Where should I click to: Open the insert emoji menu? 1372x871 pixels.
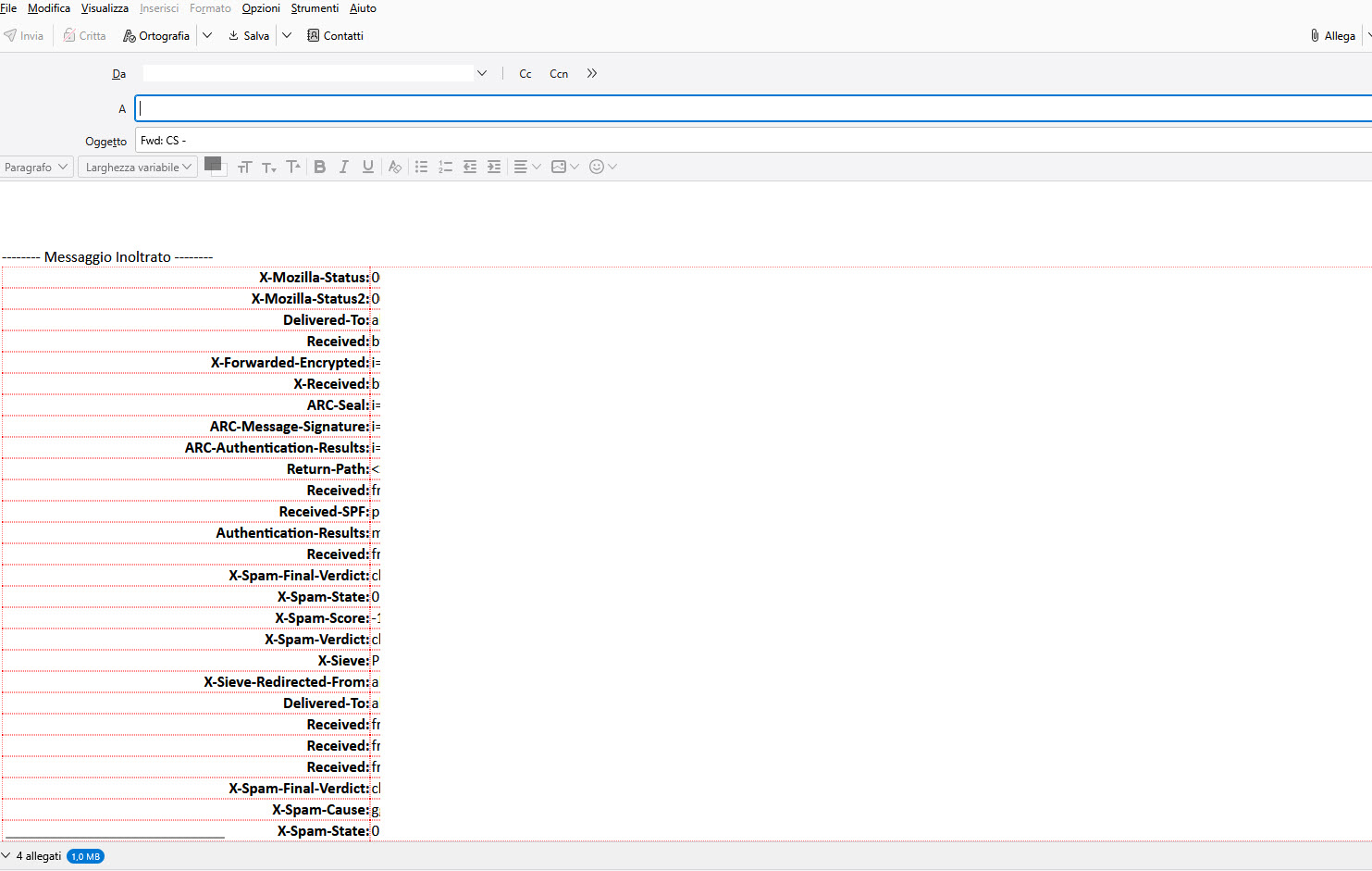pos(602,167)
